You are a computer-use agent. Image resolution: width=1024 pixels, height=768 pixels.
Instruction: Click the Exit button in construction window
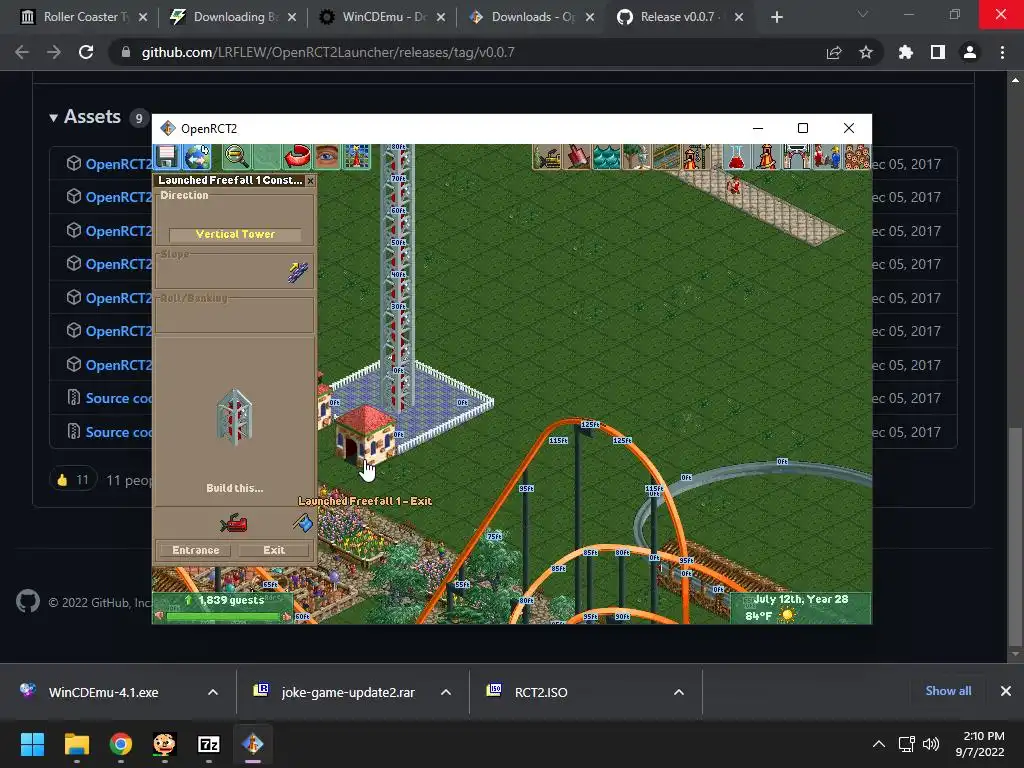coord(274,550)
